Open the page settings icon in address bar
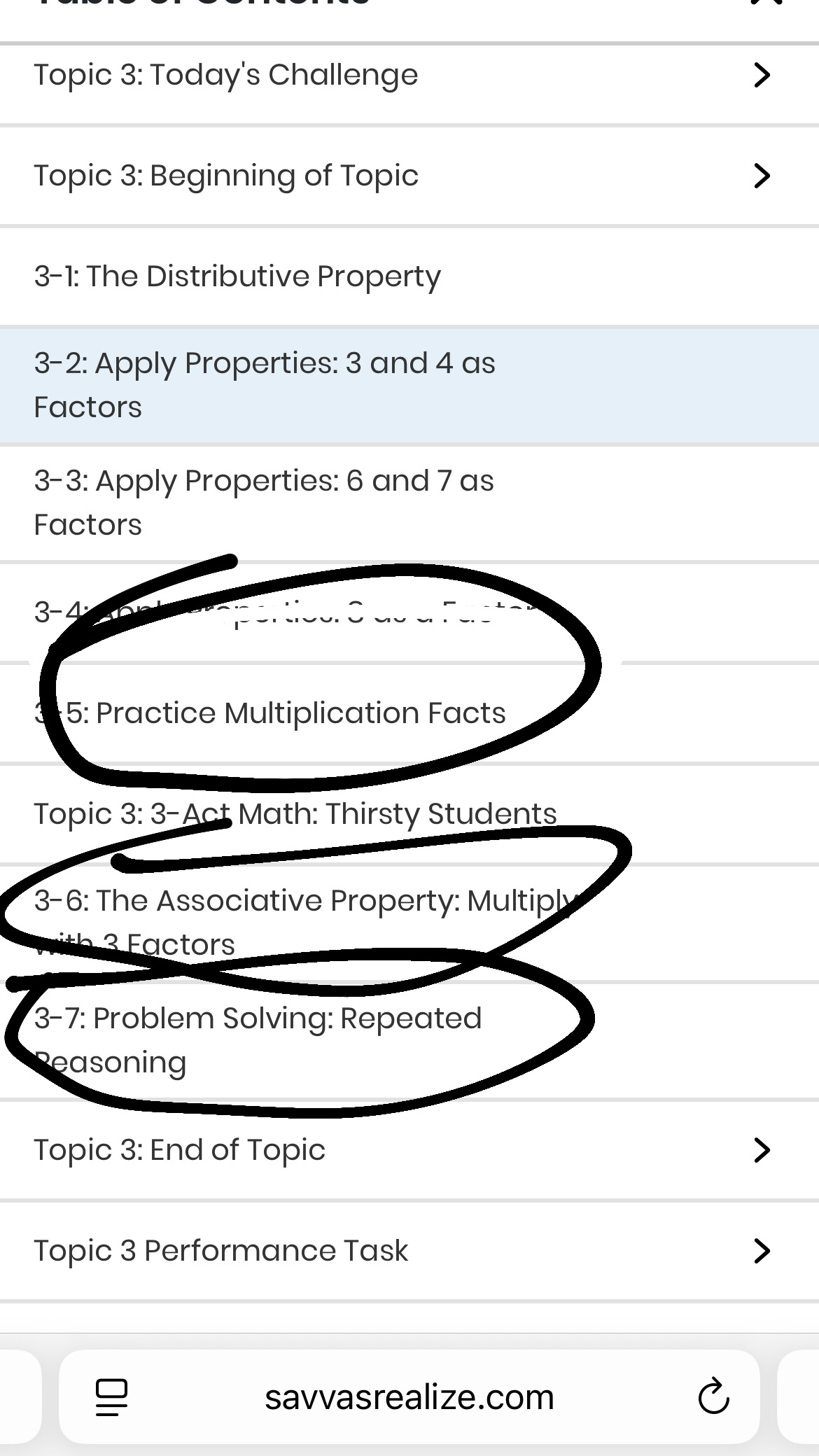 click(111, 1396)
